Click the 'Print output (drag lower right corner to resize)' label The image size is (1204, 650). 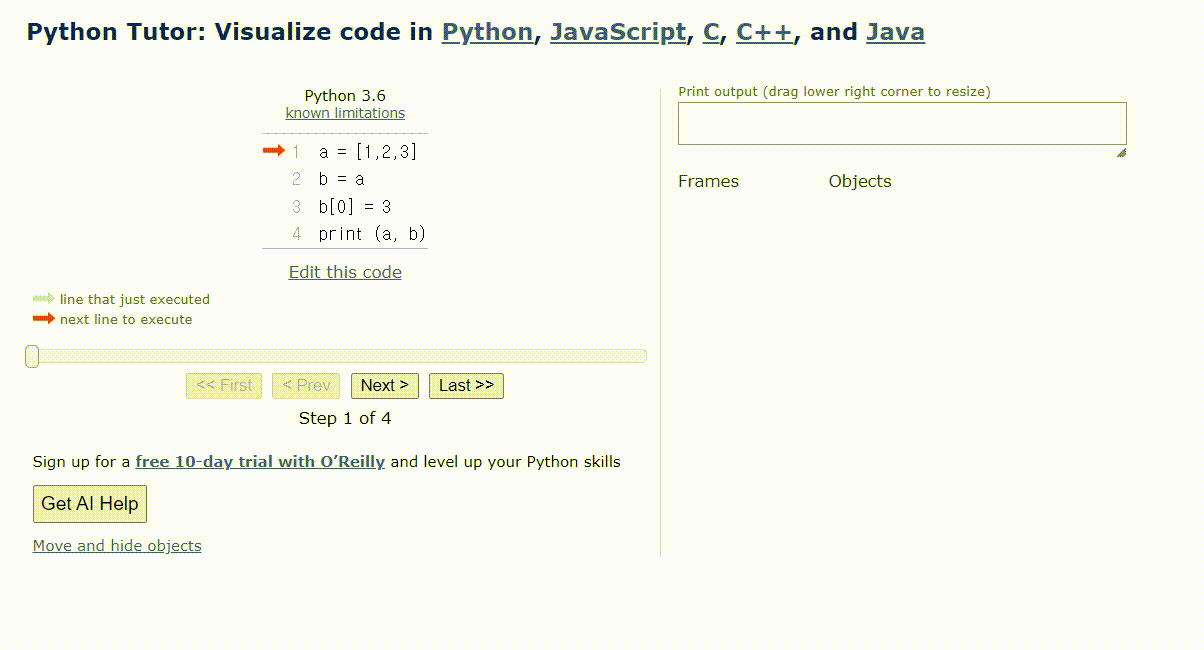(x=834, y=92)
